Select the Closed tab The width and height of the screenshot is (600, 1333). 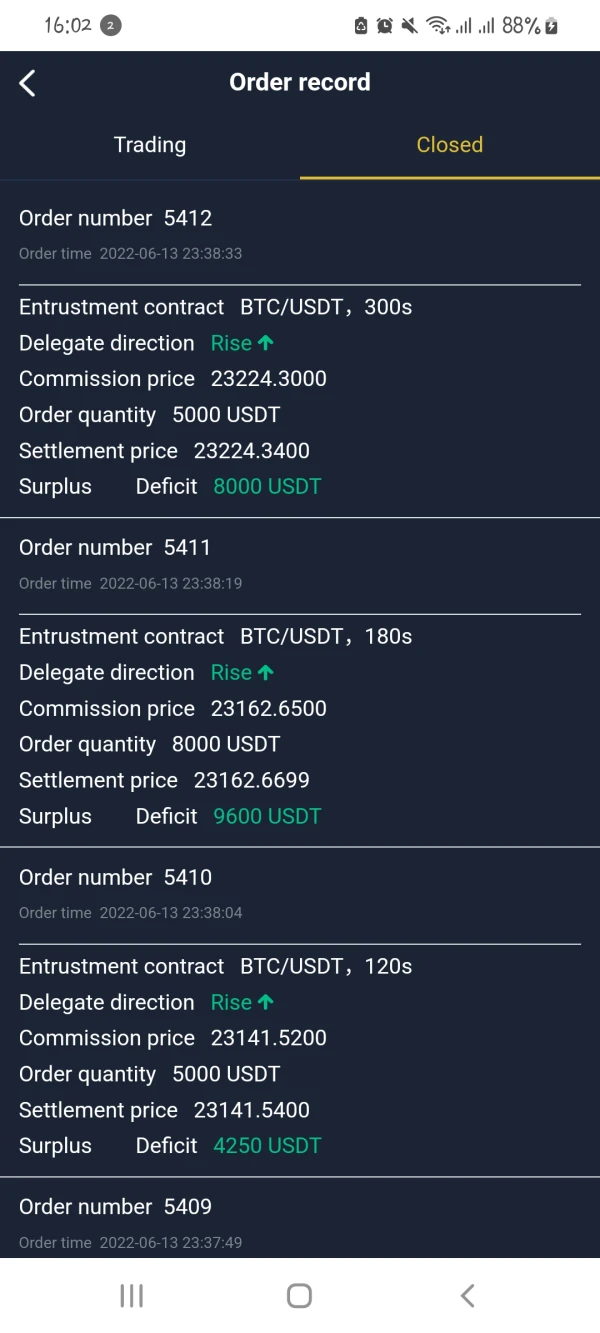450,145
